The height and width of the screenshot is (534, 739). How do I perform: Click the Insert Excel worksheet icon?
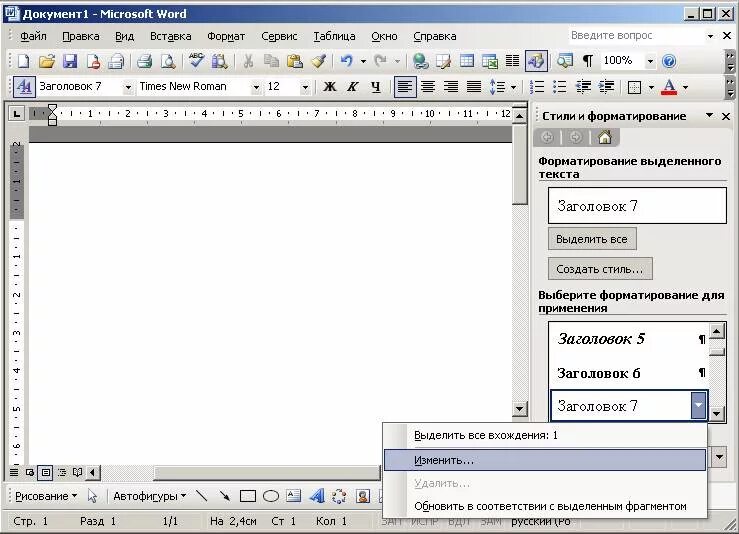pos(490,61)
